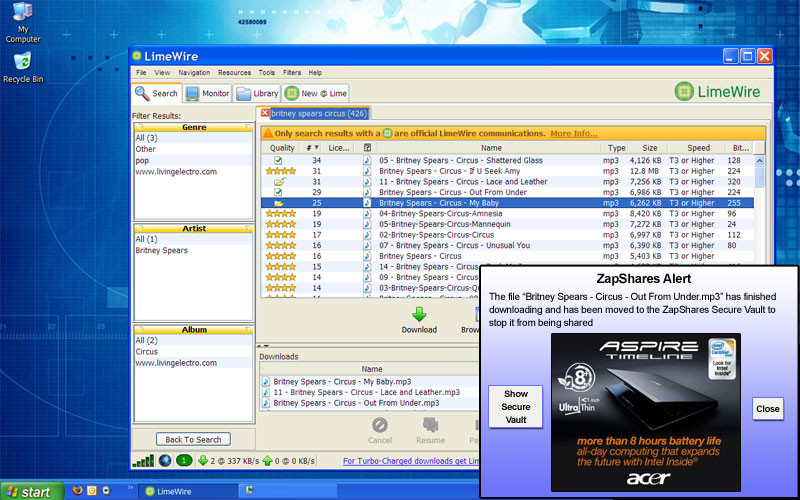Sort results by the # column arrow
The image size is (800, 500).
point(317,147)
